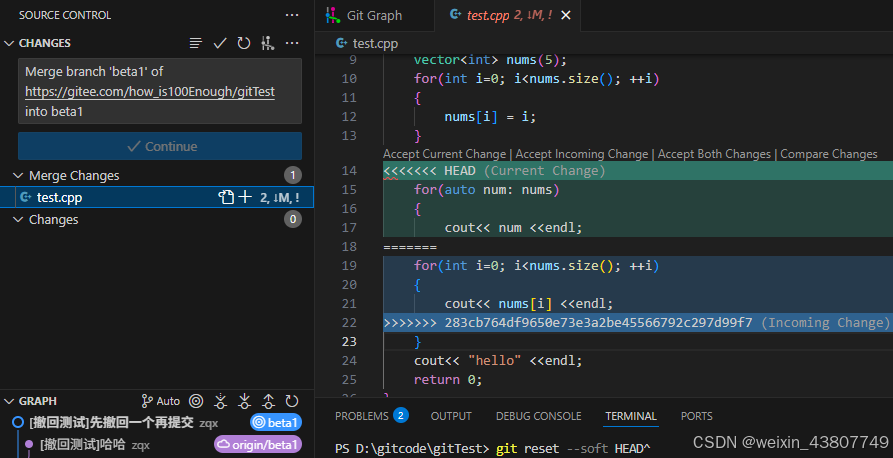Switch to the Git Graph tab
893x458 pixels.
tap(374, 15)
